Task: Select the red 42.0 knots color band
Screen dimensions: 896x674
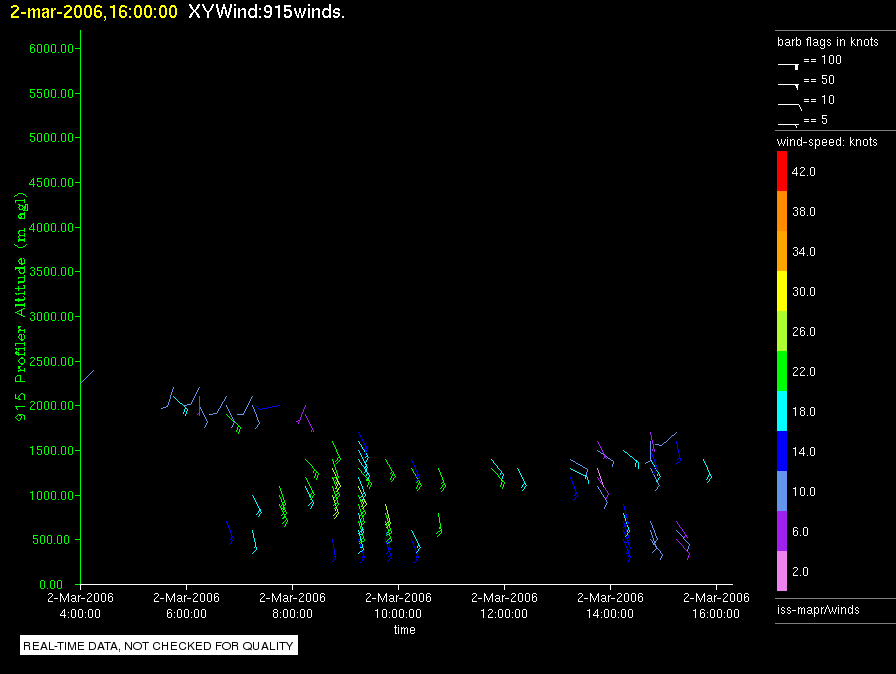Action: pyautogui.click(x=781, y=171)
